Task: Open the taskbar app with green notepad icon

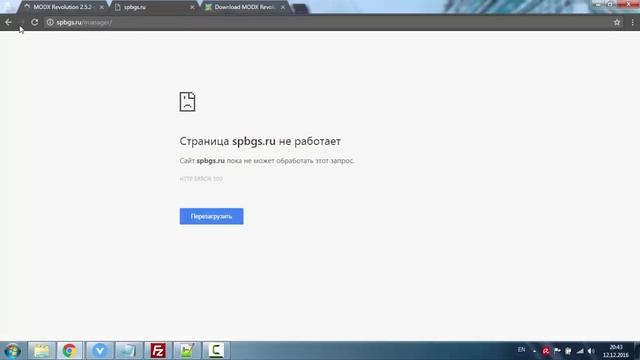Action: click(187, 351)
